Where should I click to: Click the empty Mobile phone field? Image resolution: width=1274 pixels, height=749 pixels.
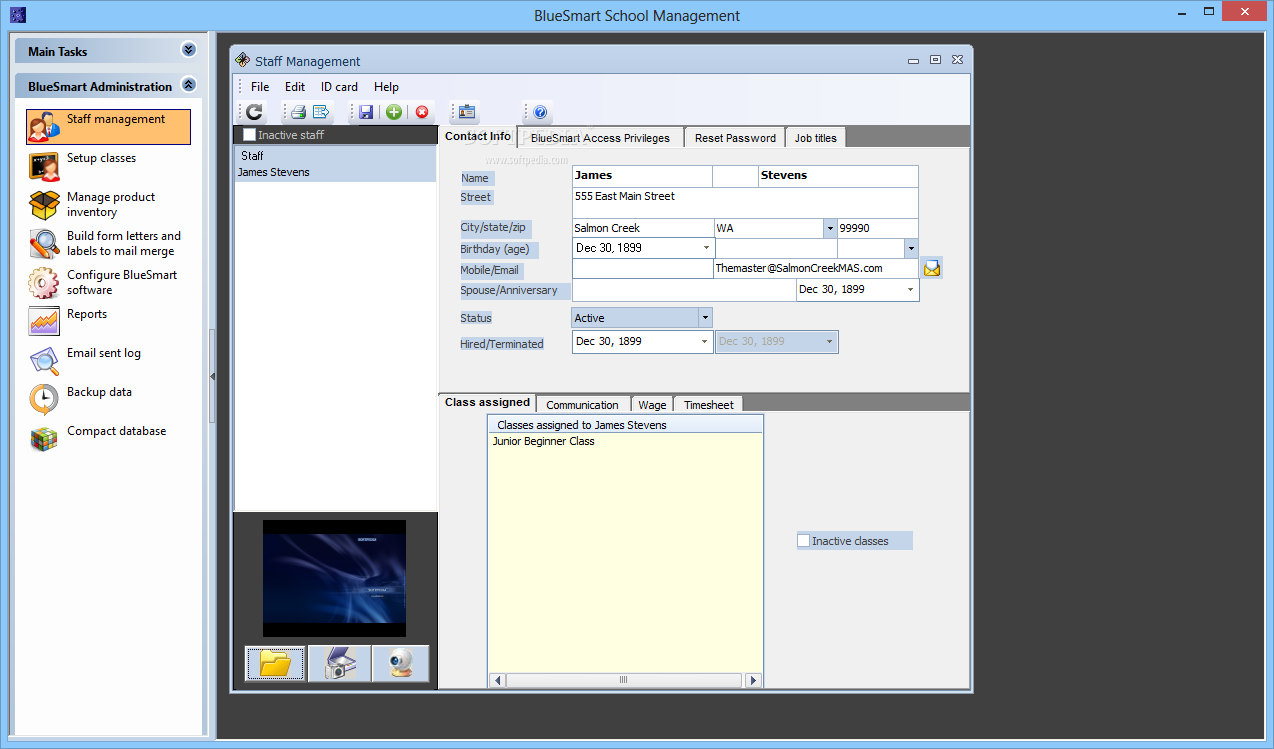click(x=642, y=269)
